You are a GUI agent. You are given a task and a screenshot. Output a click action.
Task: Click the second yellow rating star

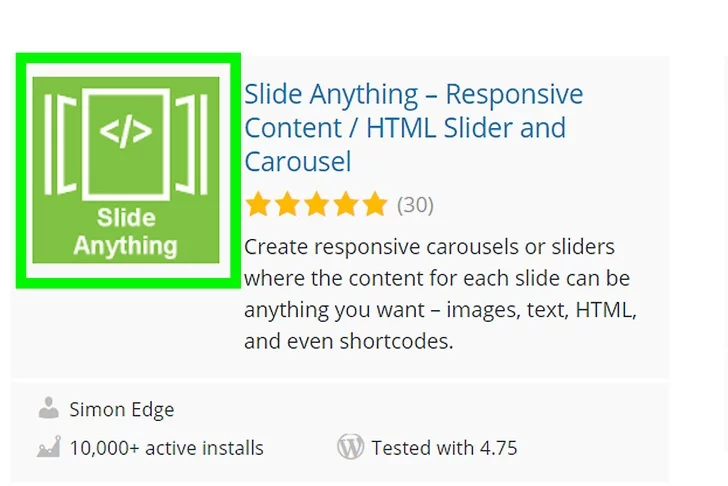[x=287, y=205]
